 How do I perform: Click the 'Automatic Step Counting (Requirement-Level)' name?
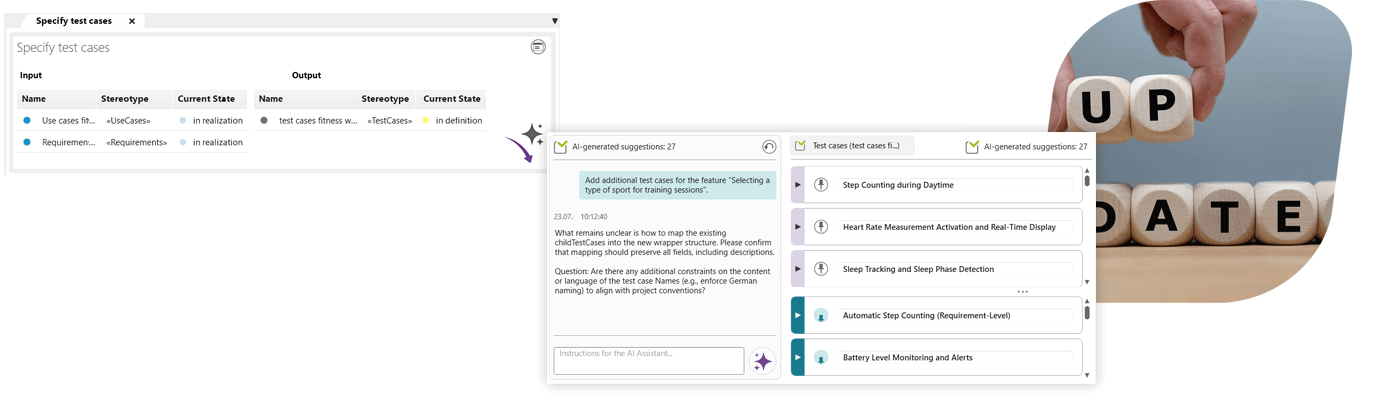click(x=926, y=316)
